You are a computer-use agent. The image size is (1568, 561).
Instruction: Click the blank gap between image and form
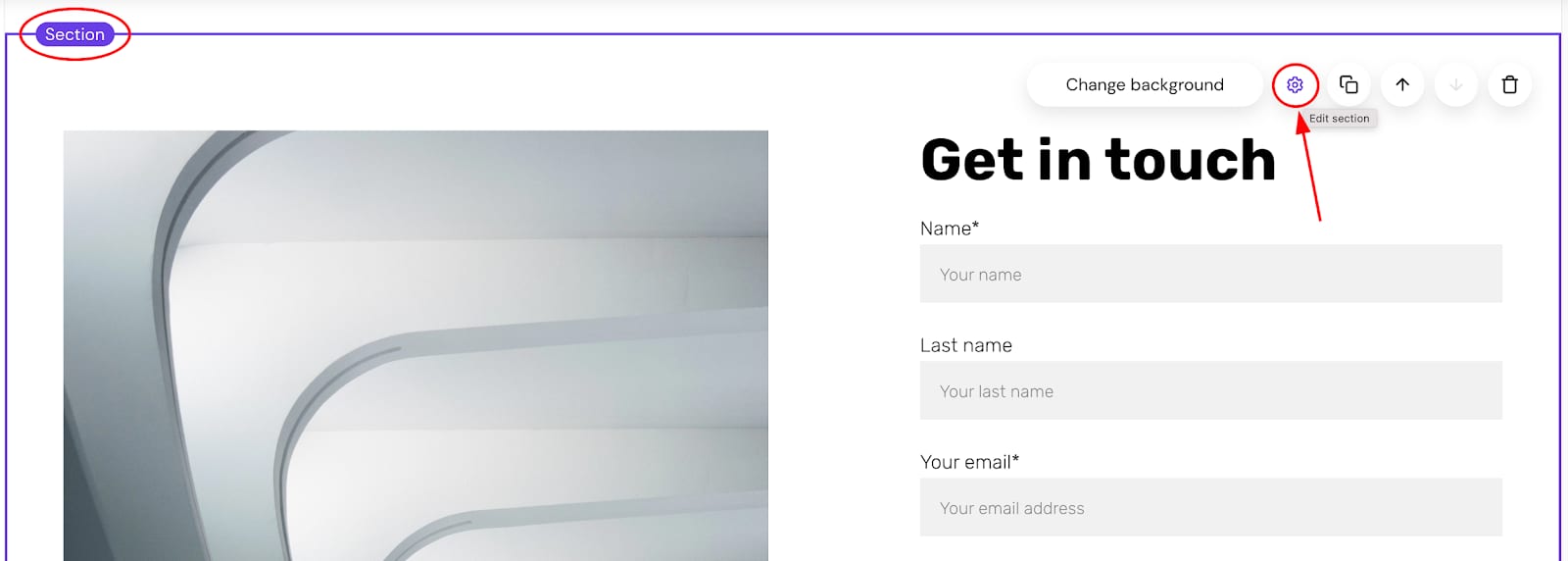[843, 343]
